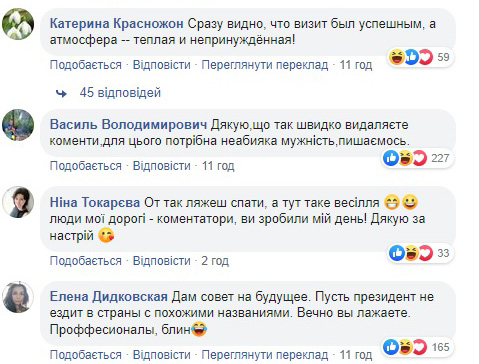This screenshot has width=479, height=364.
Task: Open Василь Володимирович's avatar picture
Action: point(18,125)
